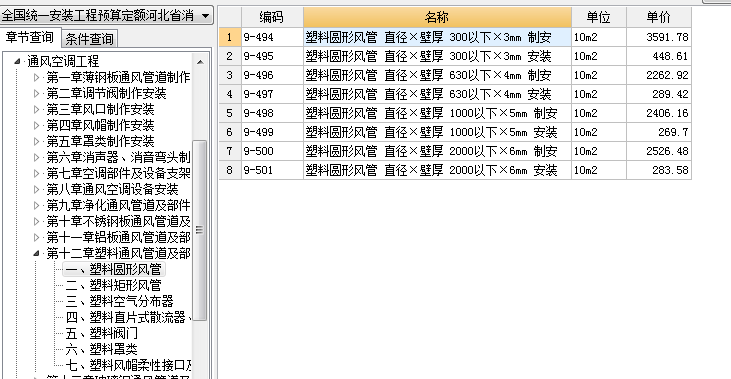
Task: Click the 单位 column header
Action: tap(599, 17)
